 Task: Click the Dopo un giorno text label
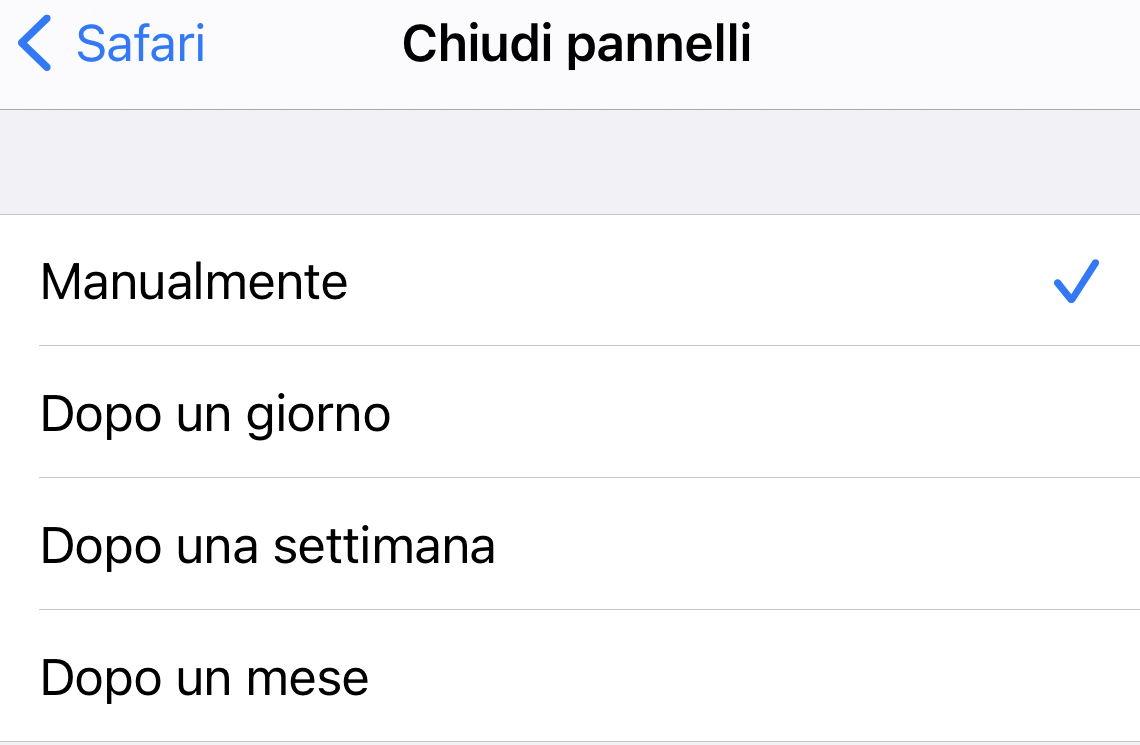[215, 414]
